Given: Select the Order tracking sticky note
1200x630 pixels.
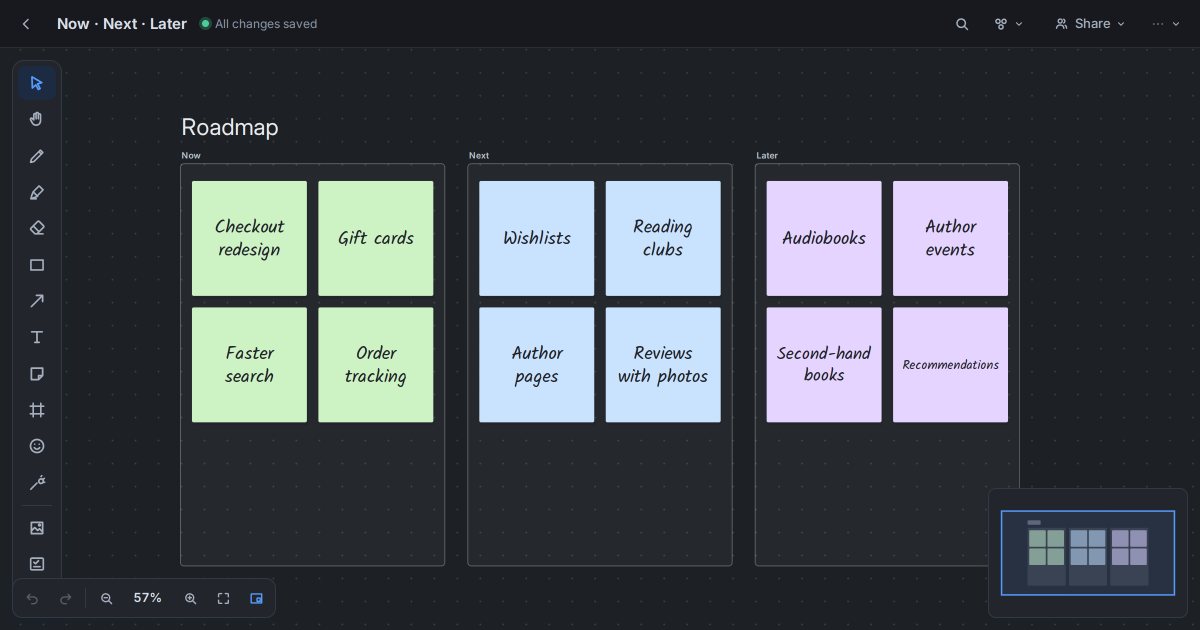Looking at the screenshot, I should pyautogui.click(x=376, y=365).
